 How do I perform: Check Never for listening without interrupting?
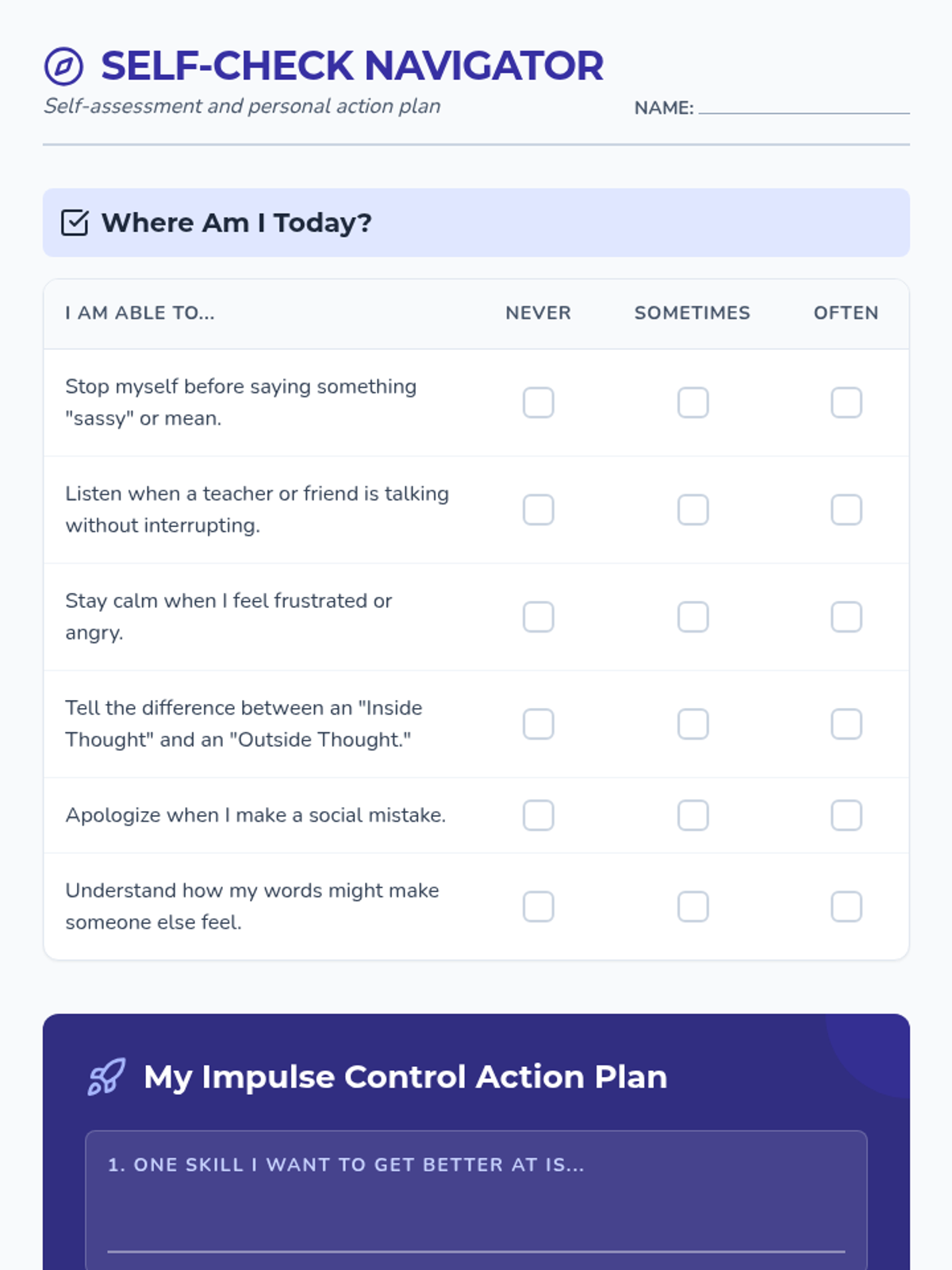[538, 510]
